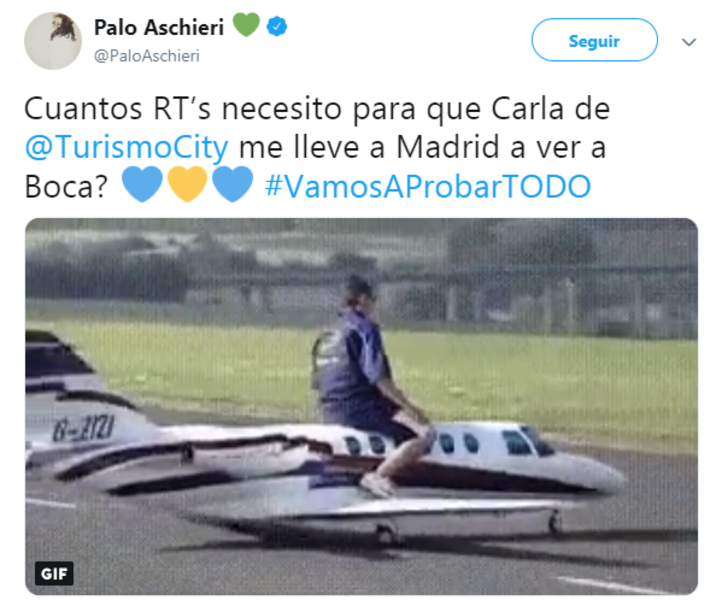Click the first blue heart emoji

coord(142,184)
